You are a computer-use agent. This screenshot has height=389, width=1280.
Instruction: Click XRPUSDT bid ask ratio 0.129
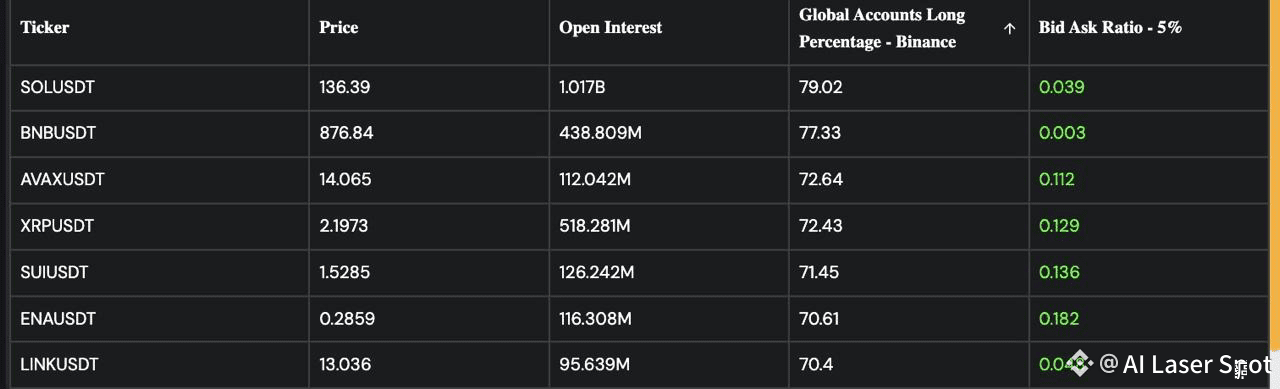click(x=1059, y=226)
